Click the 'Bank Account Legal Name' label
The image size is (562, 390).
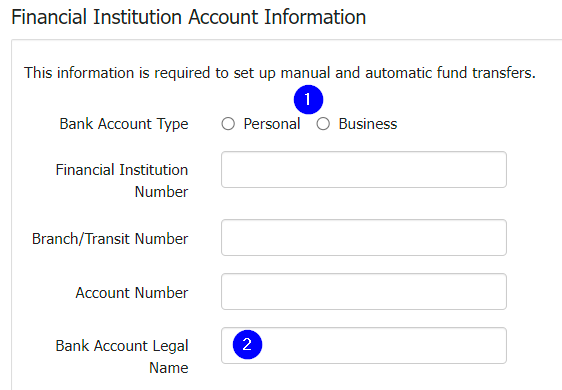(x=122, y=357)
